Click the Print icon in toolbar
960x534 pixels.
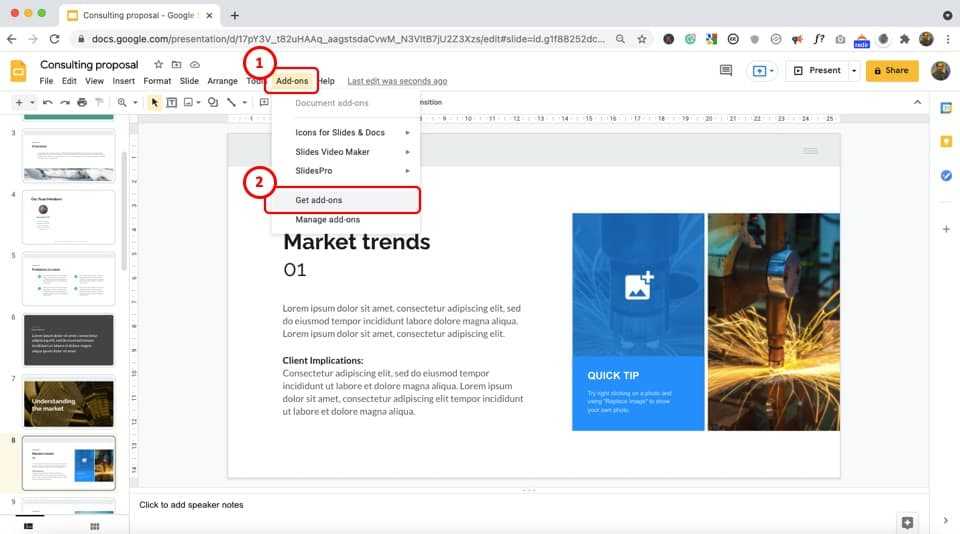pyautogui.click(x=80, y=102)
